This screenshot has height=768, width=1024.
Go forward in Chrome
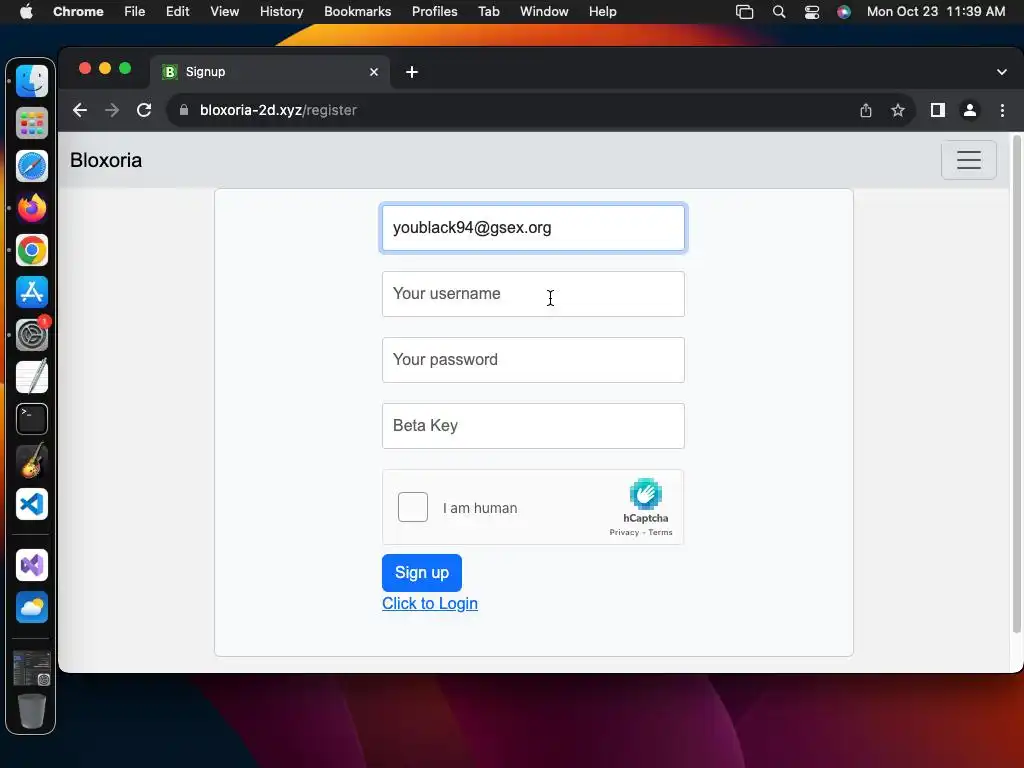click(112, 110)
